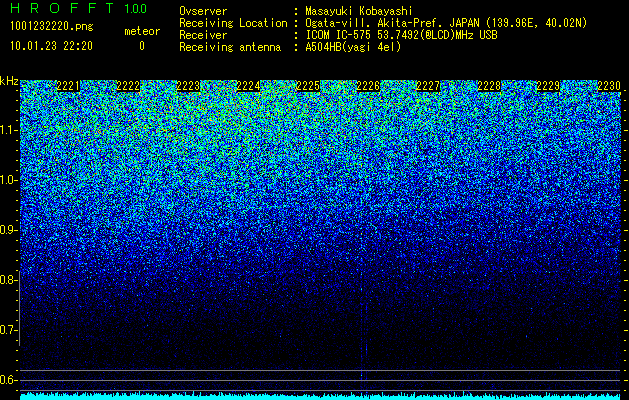The width and height of the screenshot is (629, 400).
Task: Click the word meteor above count
Action: point(142,31)
